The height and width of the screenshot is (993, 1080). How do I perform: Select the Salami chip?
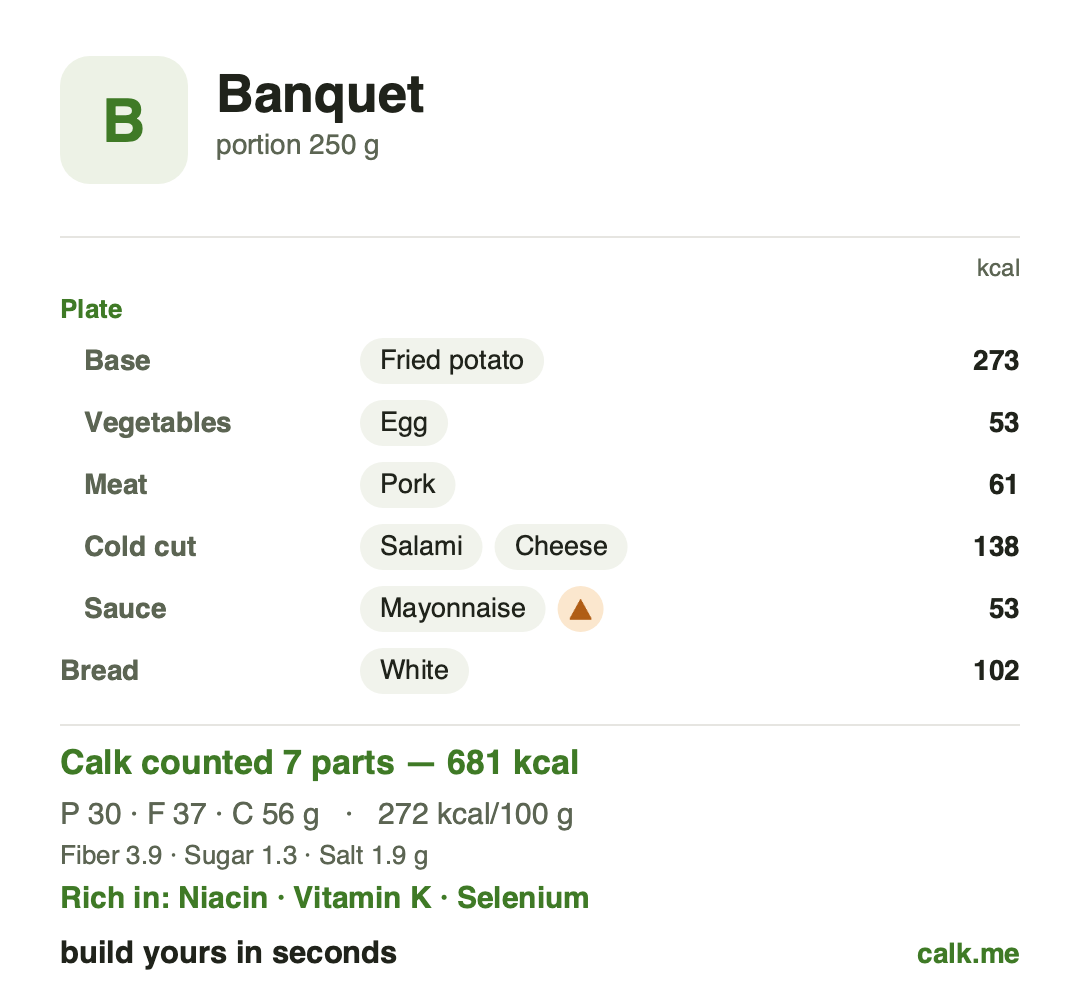(421, 547)
